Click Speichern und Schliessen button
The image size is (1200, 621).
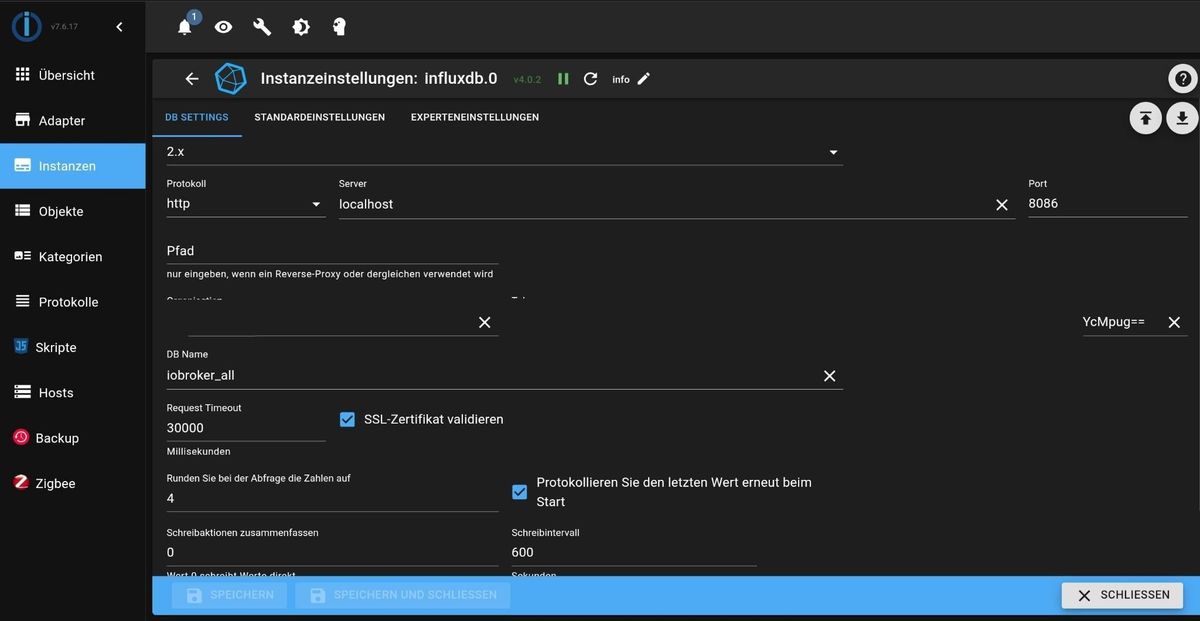(x=403, y=595)
